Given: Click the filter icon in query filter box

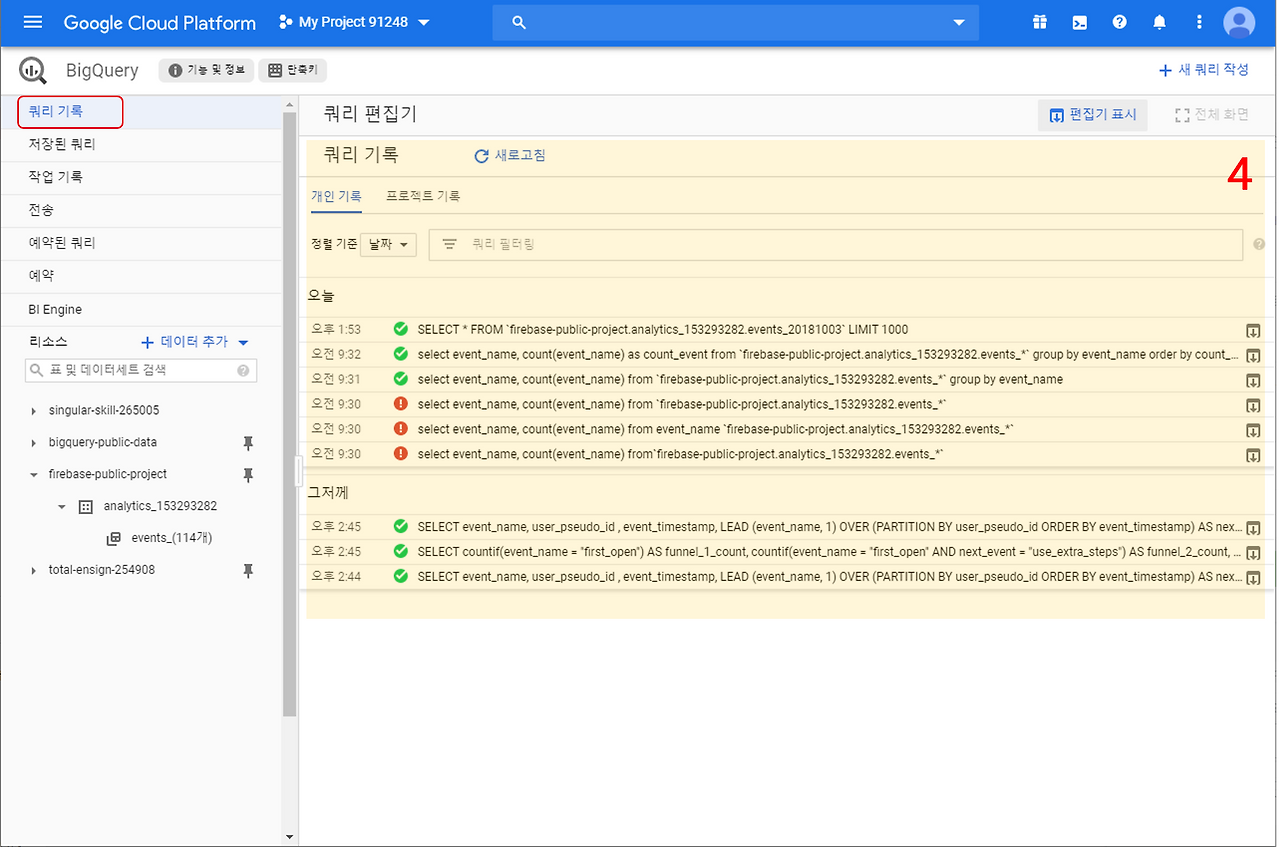Looking at the screenshot, I should [x=450, y=244].
